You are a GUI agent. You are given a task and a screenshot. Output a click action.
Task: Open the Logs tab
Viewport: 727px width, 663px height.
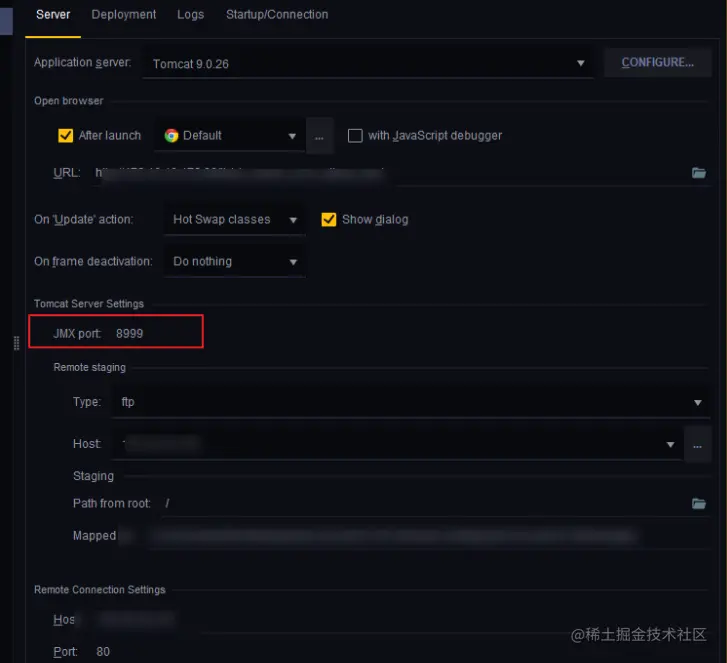point(190,15)
